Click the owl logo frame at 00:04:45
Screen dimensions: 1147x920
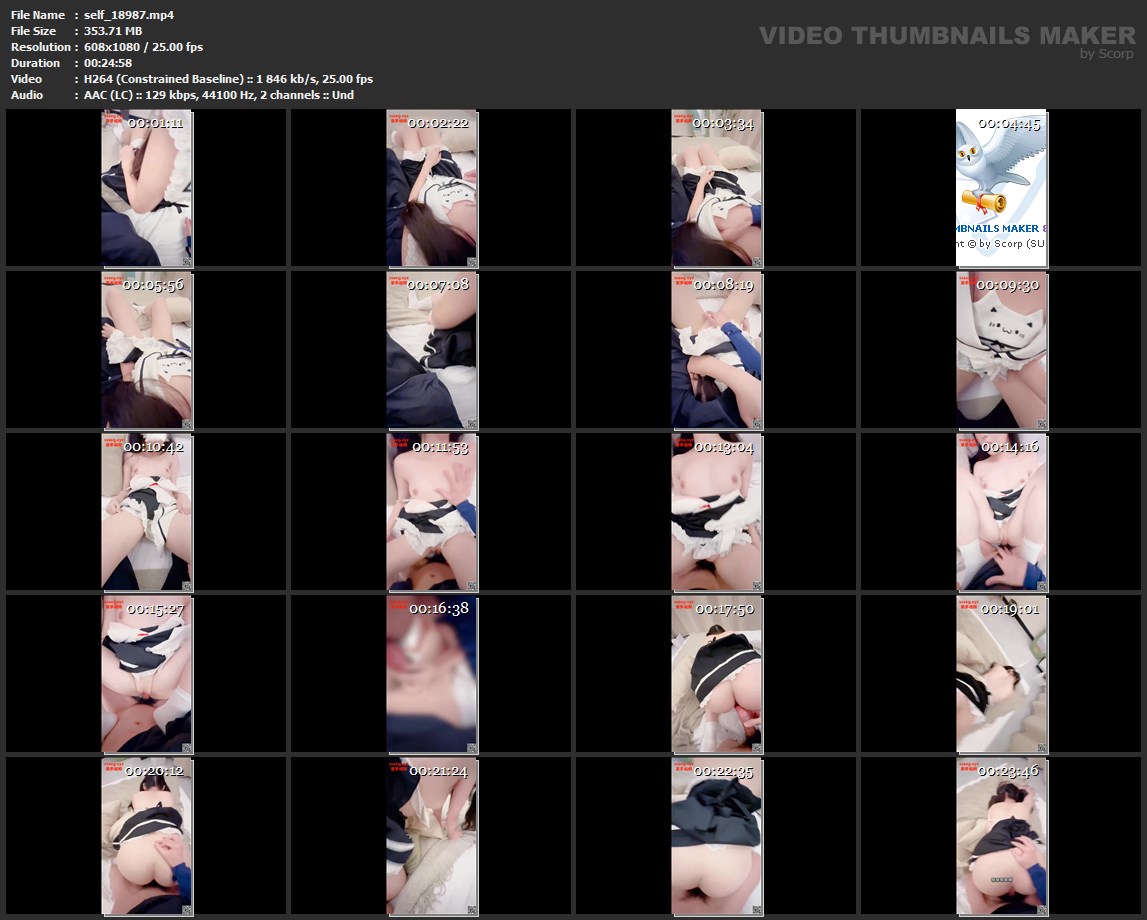pyautogui.click(x=1001, y=188)
